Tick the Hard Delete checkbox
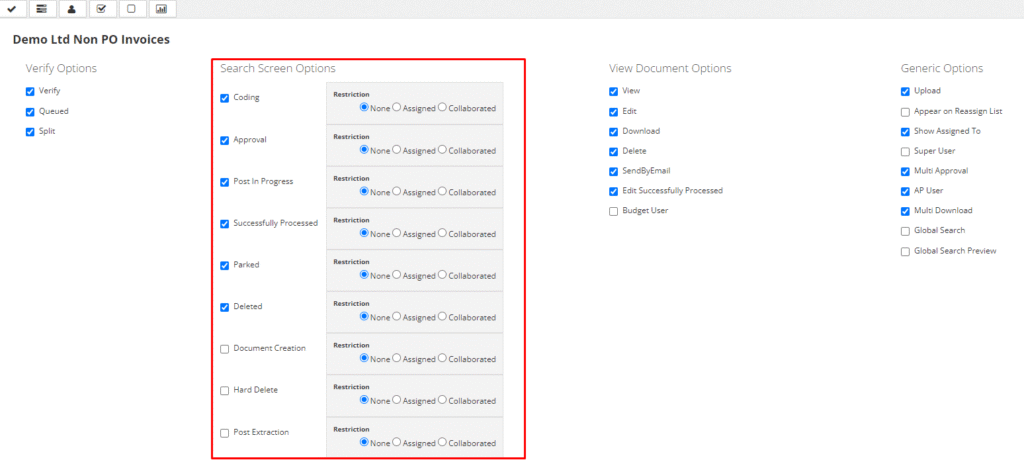1024x460 pixels. 225,391
